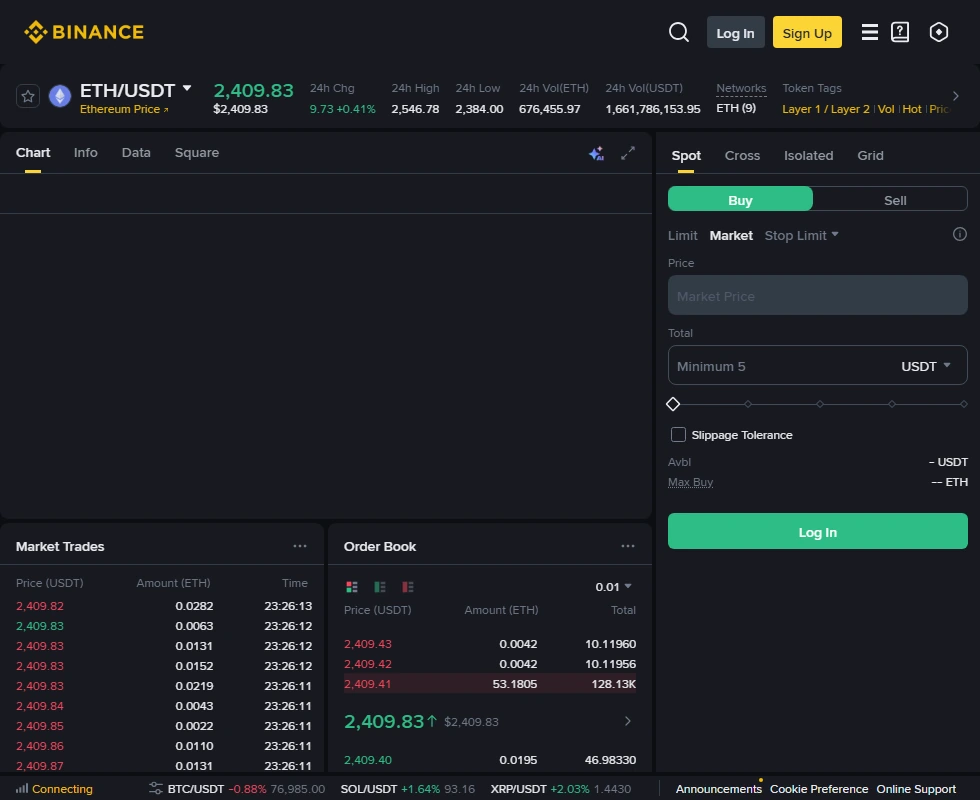Switch to the Info tab
The image size is (980, 800).
point(86,153)
